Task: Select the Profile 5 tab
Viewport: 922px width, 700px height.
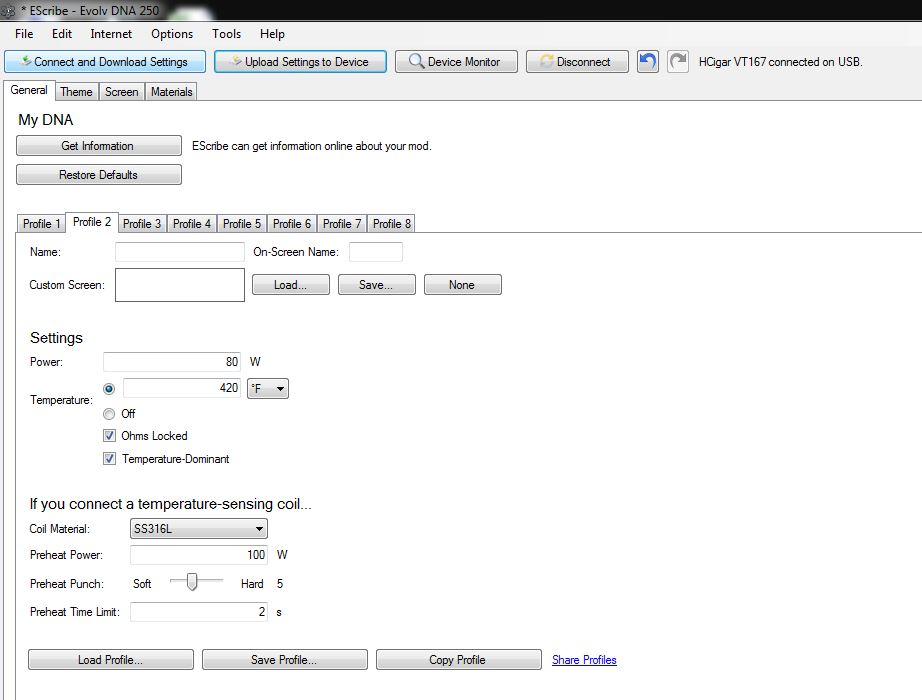Action: (242, 224)
